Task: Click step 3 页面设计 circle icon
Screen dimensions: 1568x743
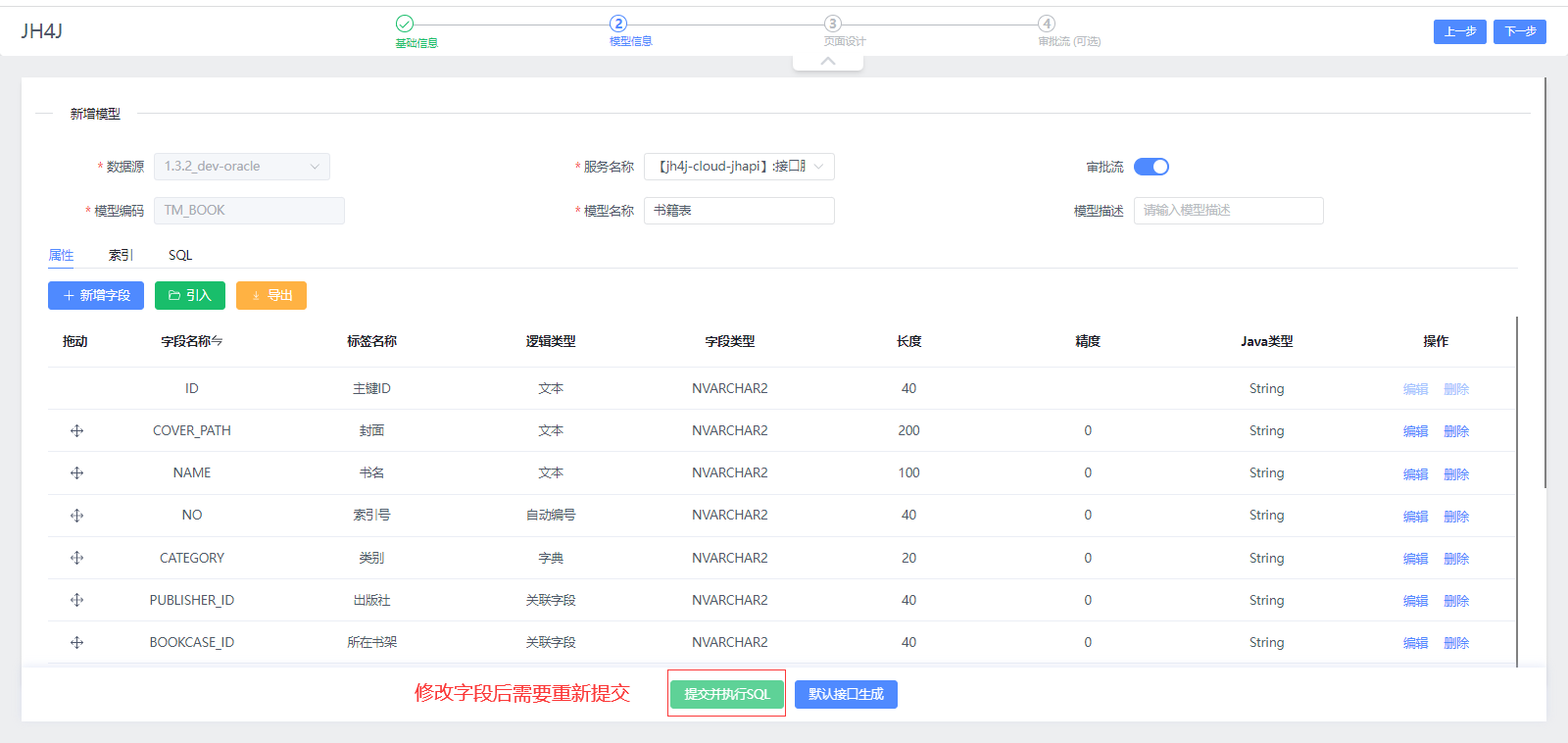Action: click(832, 24)
